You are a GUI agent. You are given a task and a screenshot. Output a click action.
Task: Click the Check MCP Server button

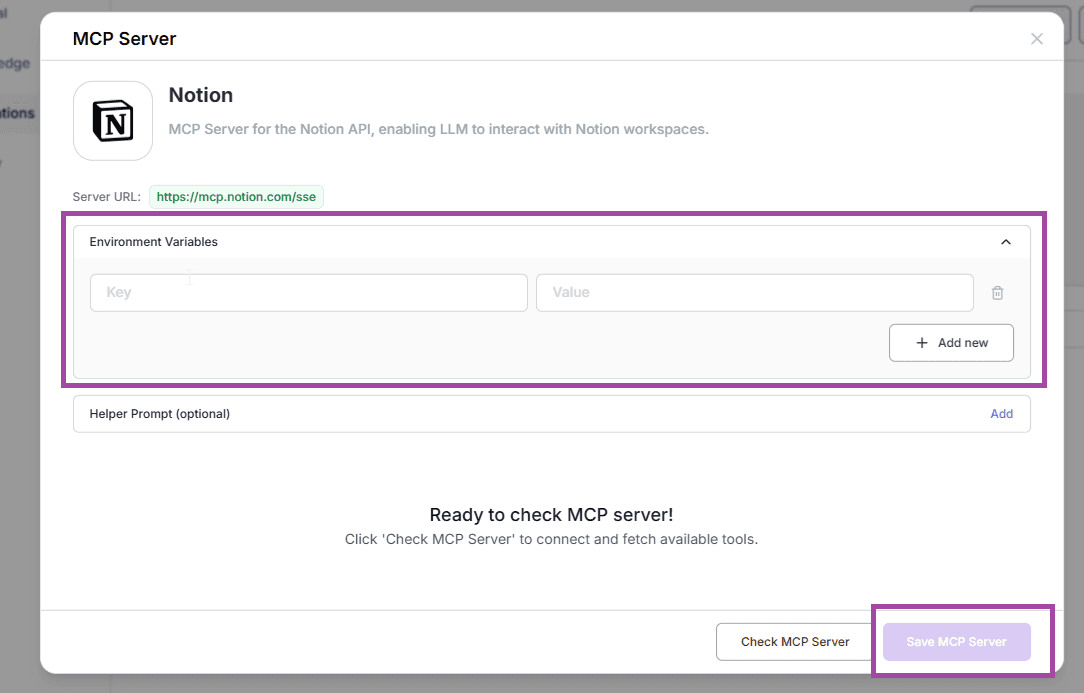[795, 642]
